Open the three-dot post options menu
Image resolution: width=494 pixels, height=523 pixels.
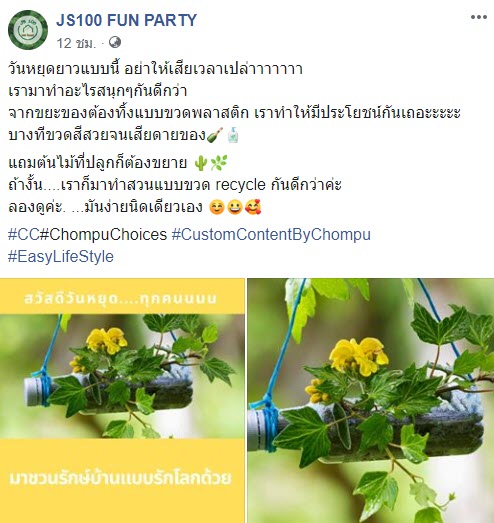478,17
